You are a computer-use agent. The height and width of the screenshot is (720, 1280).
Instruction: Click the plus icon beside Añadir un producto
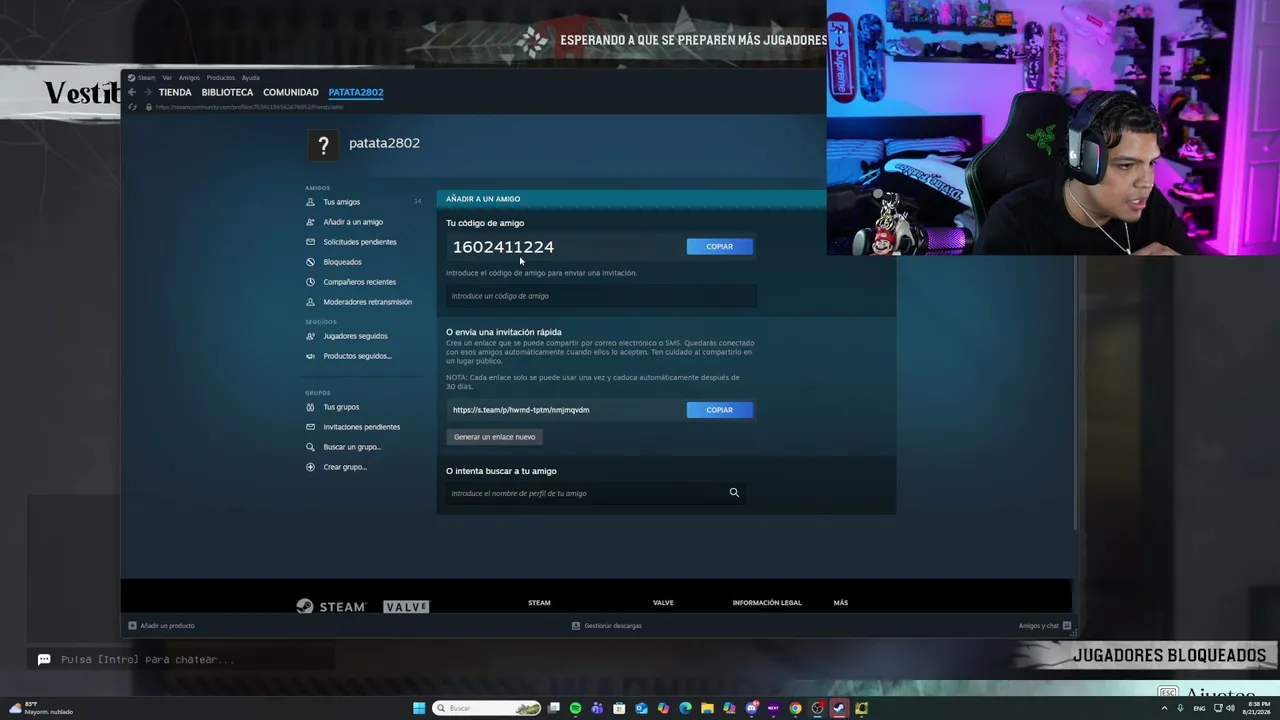pyautogui.click(x=132, y=626)
